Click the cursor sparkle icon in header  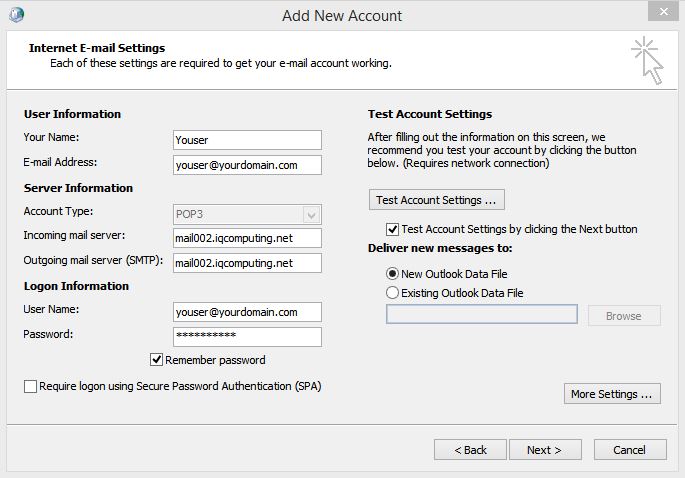click(648, 62)
